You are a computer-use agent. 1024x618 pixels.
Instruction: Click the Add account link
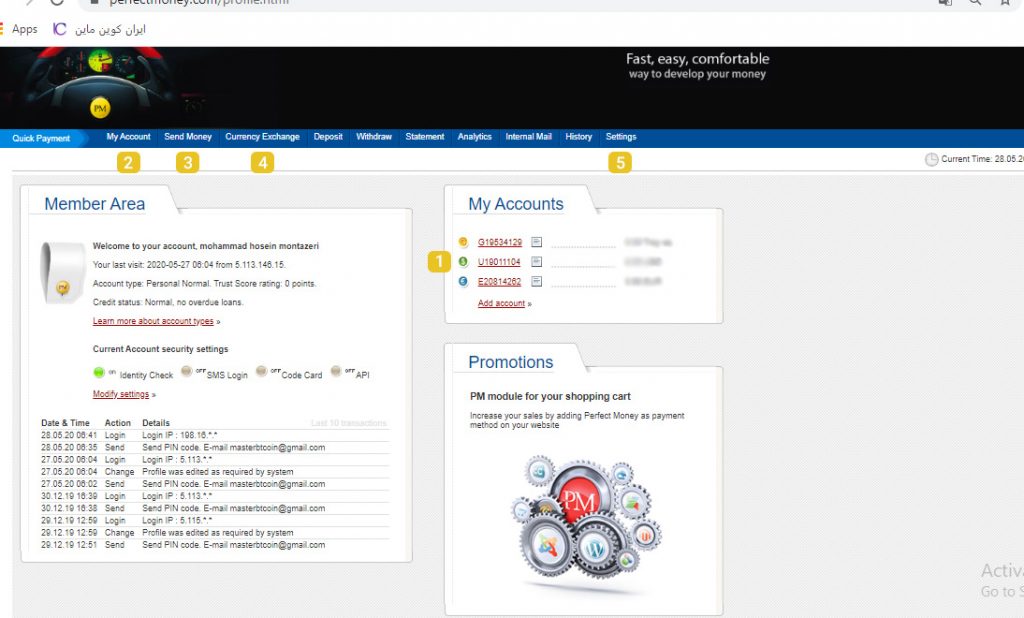tap(502, 303)
